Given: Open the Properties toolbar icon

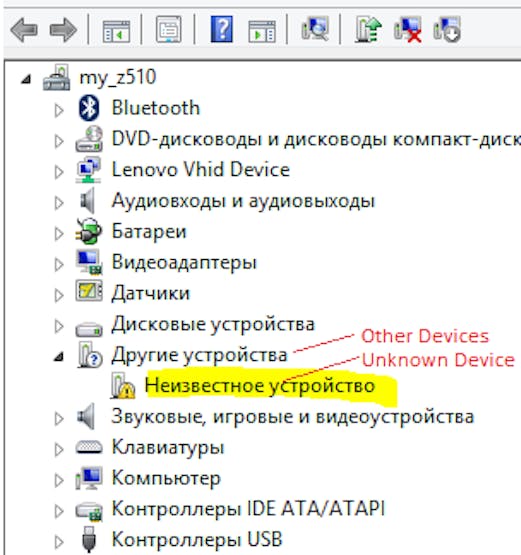Looking at the screenshot, I should click(169, 30).
